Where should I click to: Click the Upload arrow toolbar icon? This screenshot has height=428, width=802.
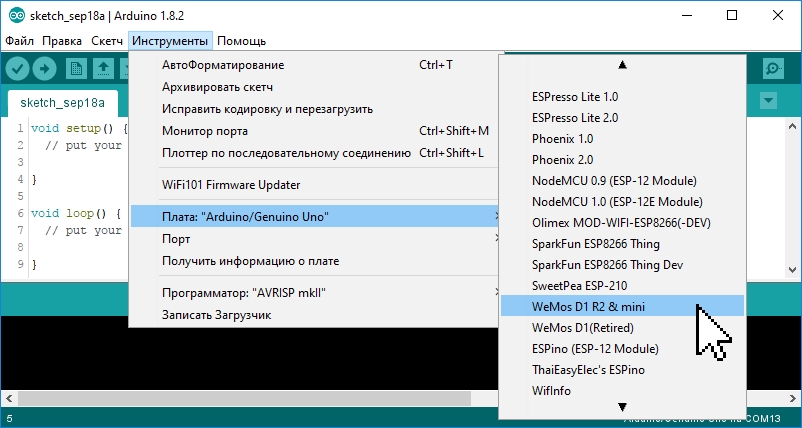(44, 69)
